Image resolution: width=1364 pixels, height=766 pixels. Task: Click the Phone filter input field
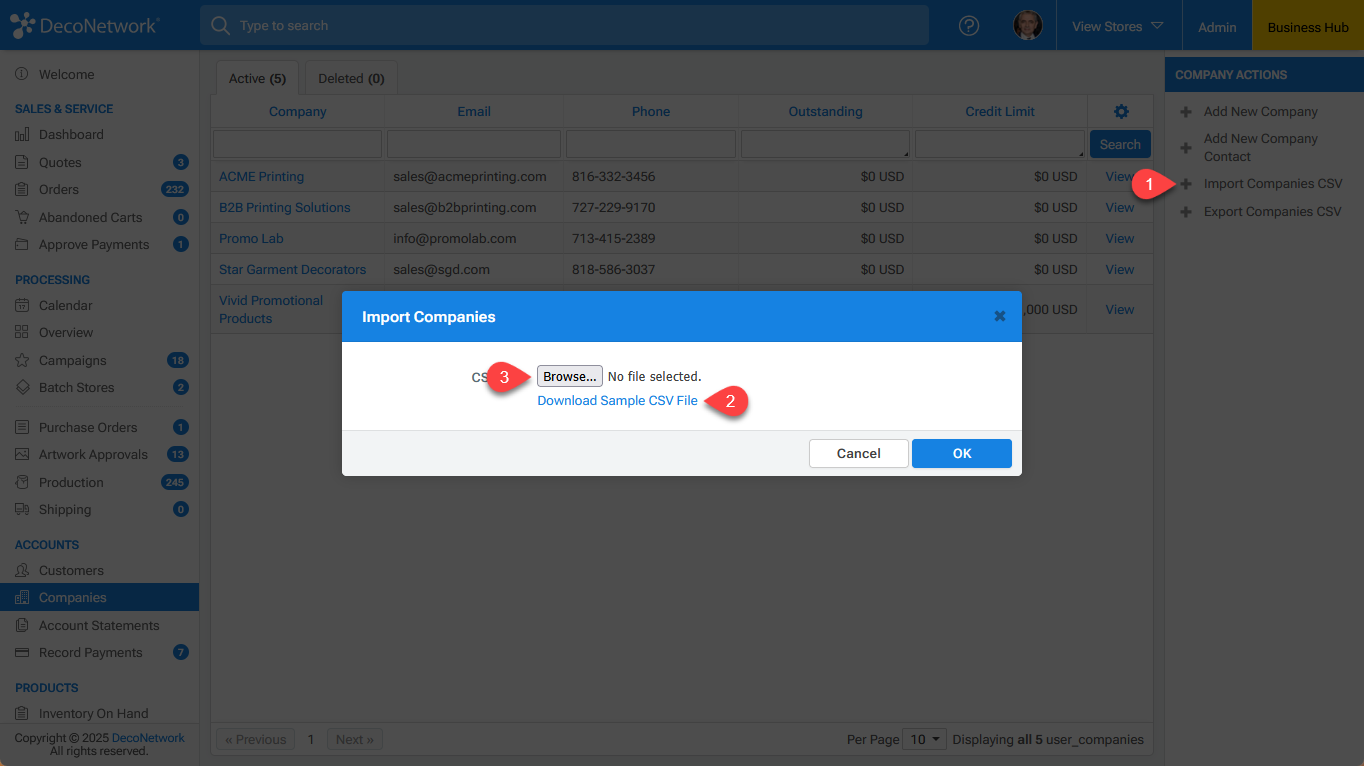click(x=651, y=144)
